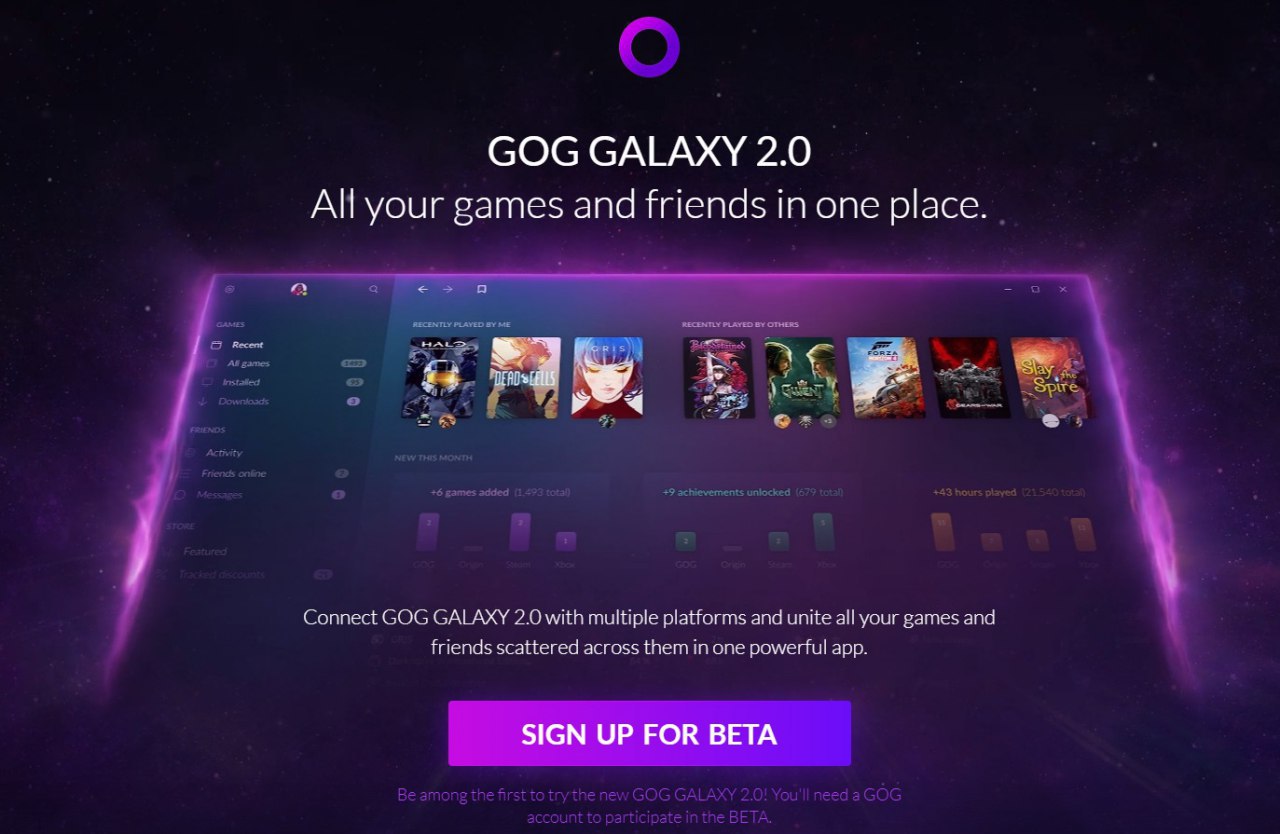Open Messages in the sidebar
This screenshot has width=1280, height=834.
pyautogui.click(x=258, y=495)
